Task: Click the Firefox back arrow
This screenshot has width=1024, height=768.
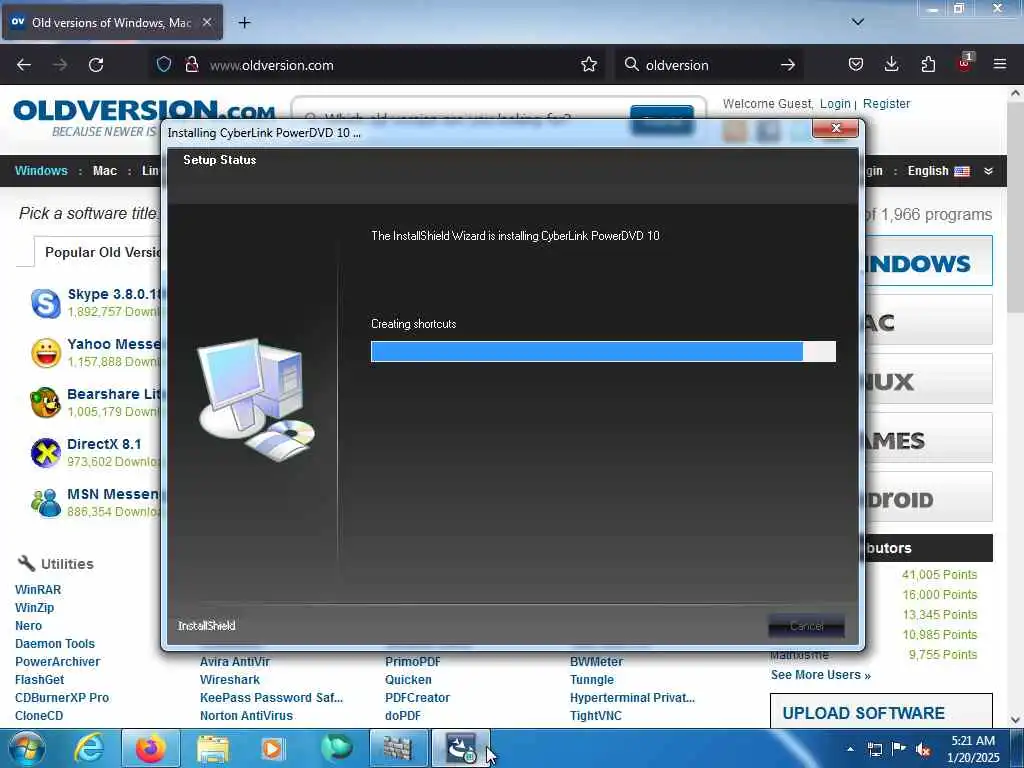Action: (x=24, y=65)
